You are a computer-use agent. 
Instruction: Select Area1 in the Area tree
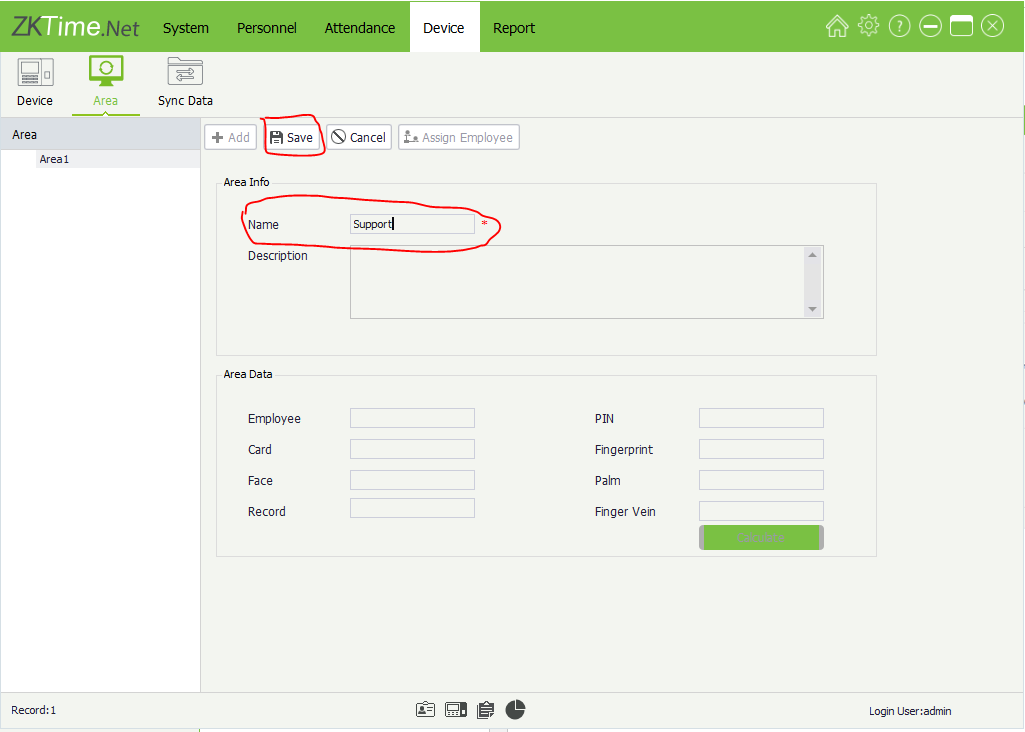click(x=54, y=159)
